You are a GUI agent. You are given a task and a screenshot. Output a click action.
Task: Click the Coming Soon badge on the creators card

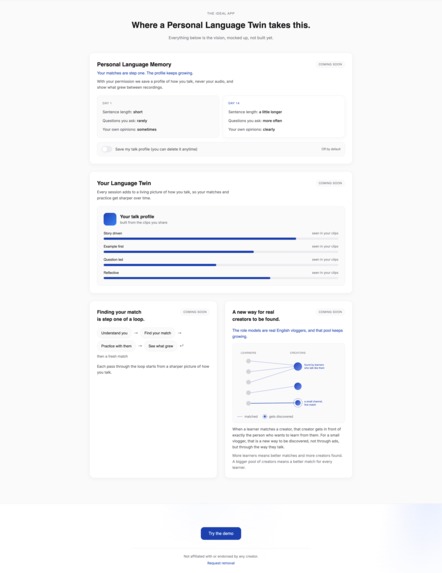330,312
